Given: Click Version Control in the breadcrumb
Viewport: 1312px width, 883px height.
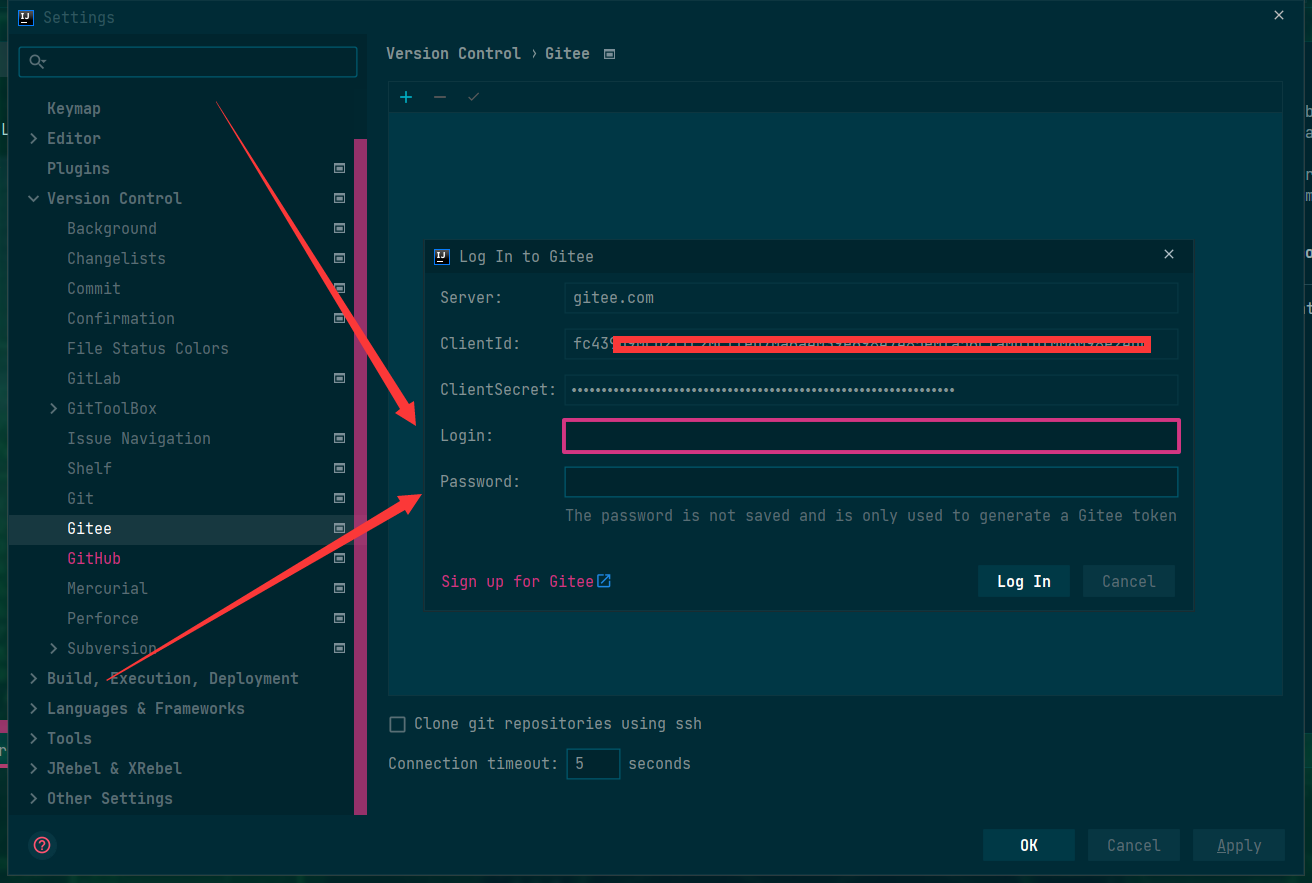Looking at the screenshot, I should coord(454,53).
